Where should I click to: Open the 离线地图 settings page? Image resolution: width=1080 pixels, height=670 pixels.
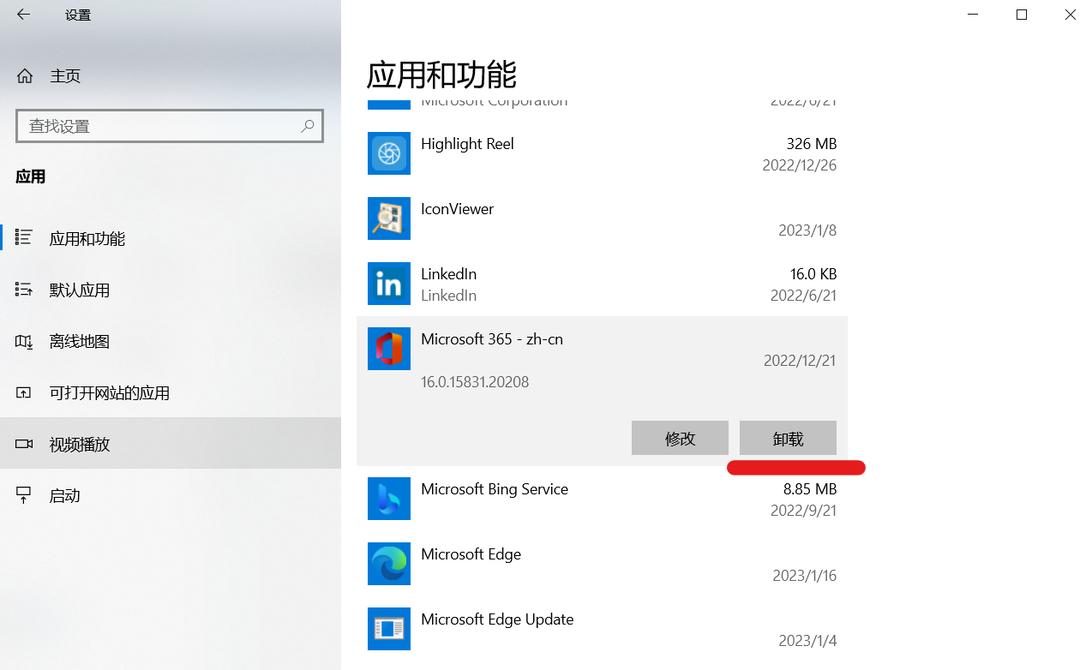80,341
